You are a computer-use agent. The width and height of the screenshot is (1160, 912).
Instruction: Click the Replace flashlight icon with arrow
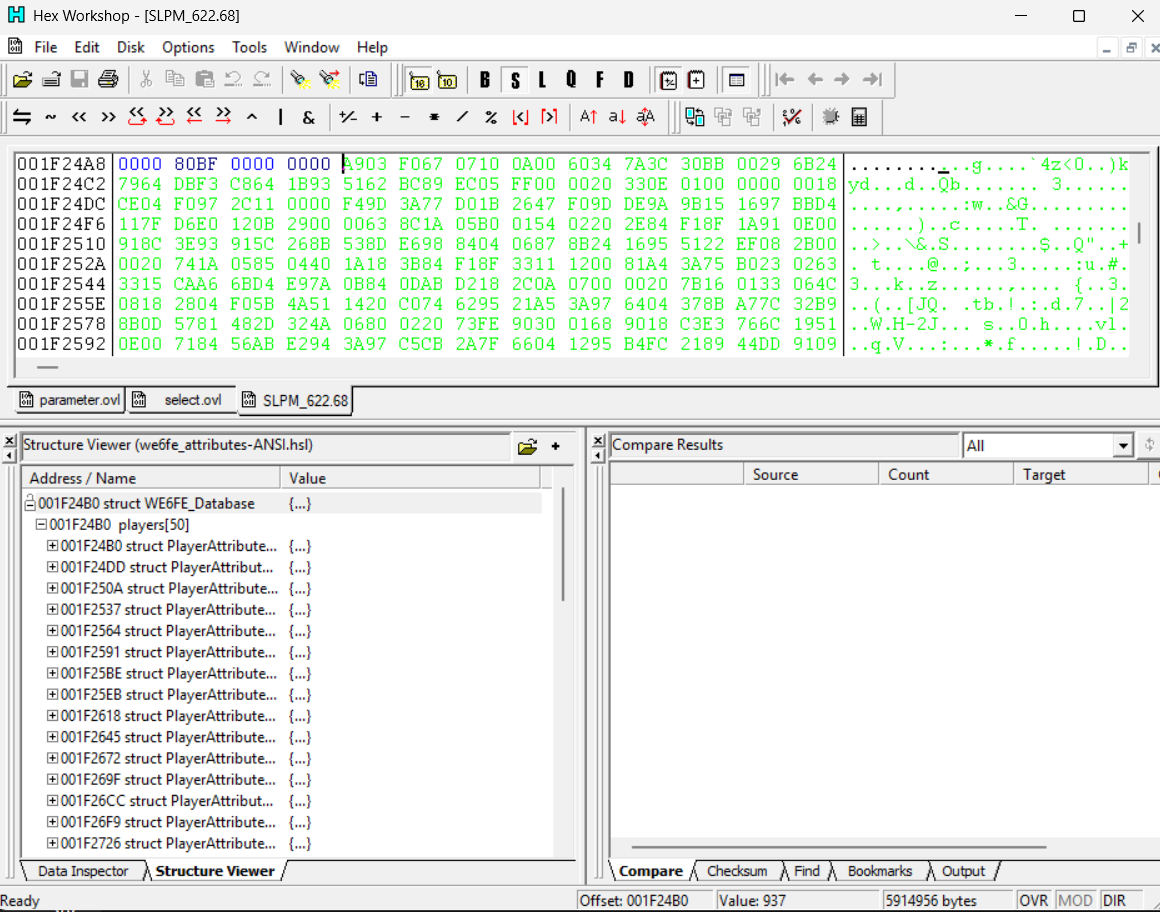point(329,79)
